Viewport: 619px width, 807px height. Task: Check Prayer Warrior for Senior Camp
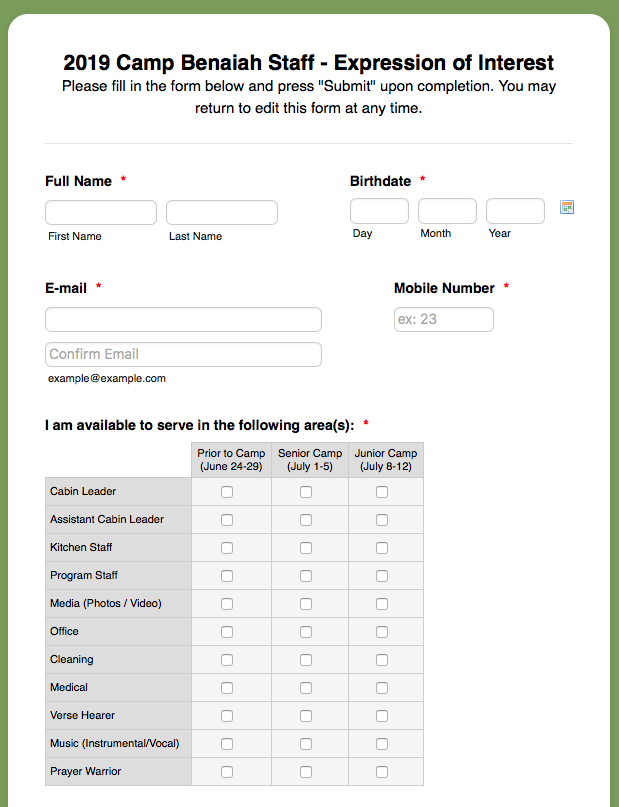305,772
